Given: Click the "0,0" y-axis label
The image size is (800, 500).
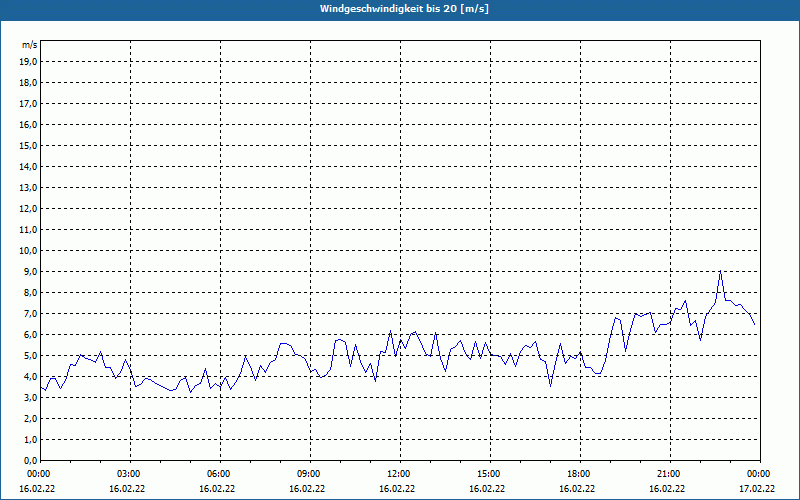Looking at the screenshot, I should coord(31,461).
